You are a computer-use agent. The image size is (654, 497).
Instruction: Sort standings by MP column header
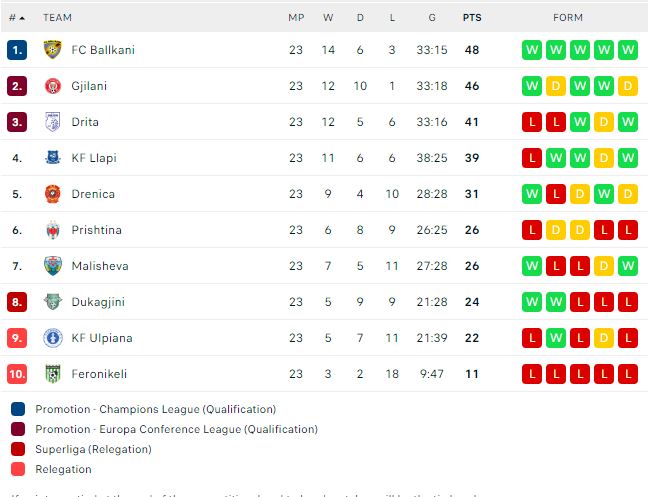click(x=296, y=18)
